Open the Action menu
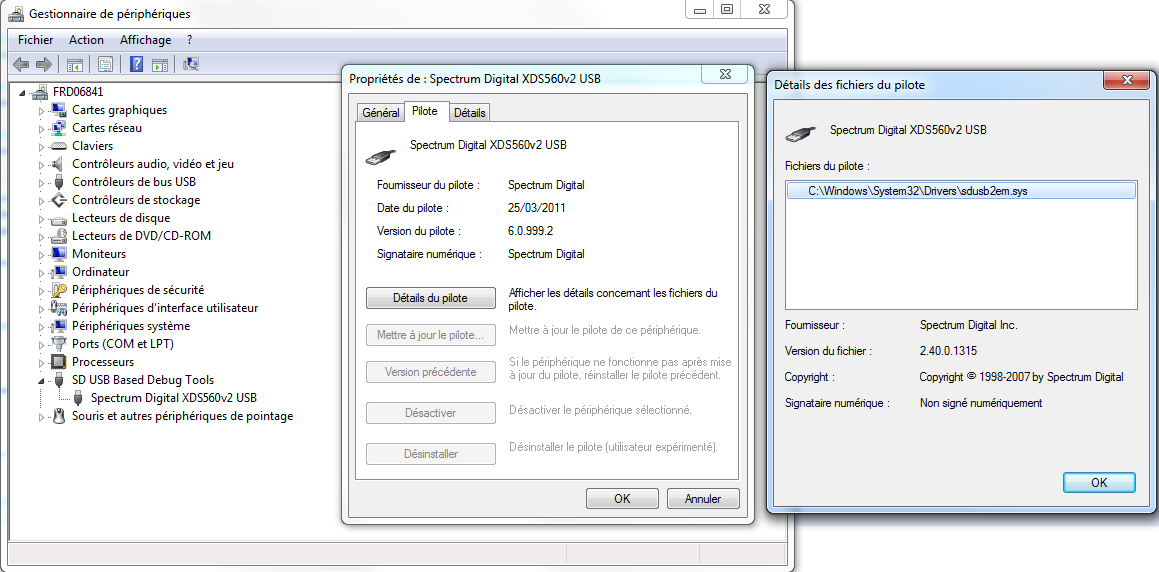1159x572 pixels. (x=86, y=40)
